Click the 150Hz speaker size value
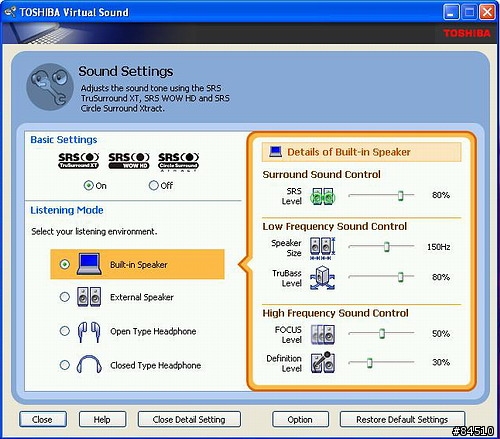The image size is (500, 439). click(439, 247)
